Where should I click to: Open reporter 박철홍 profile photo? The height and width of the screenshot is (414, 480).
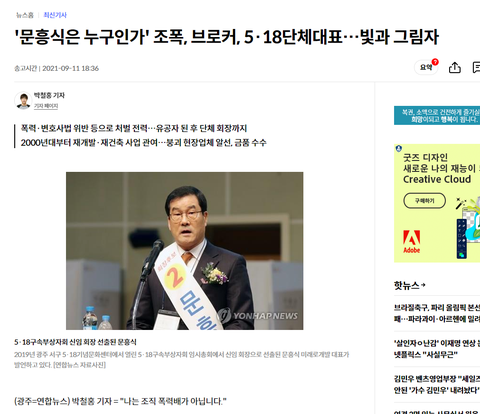click(x=23, y=100)
